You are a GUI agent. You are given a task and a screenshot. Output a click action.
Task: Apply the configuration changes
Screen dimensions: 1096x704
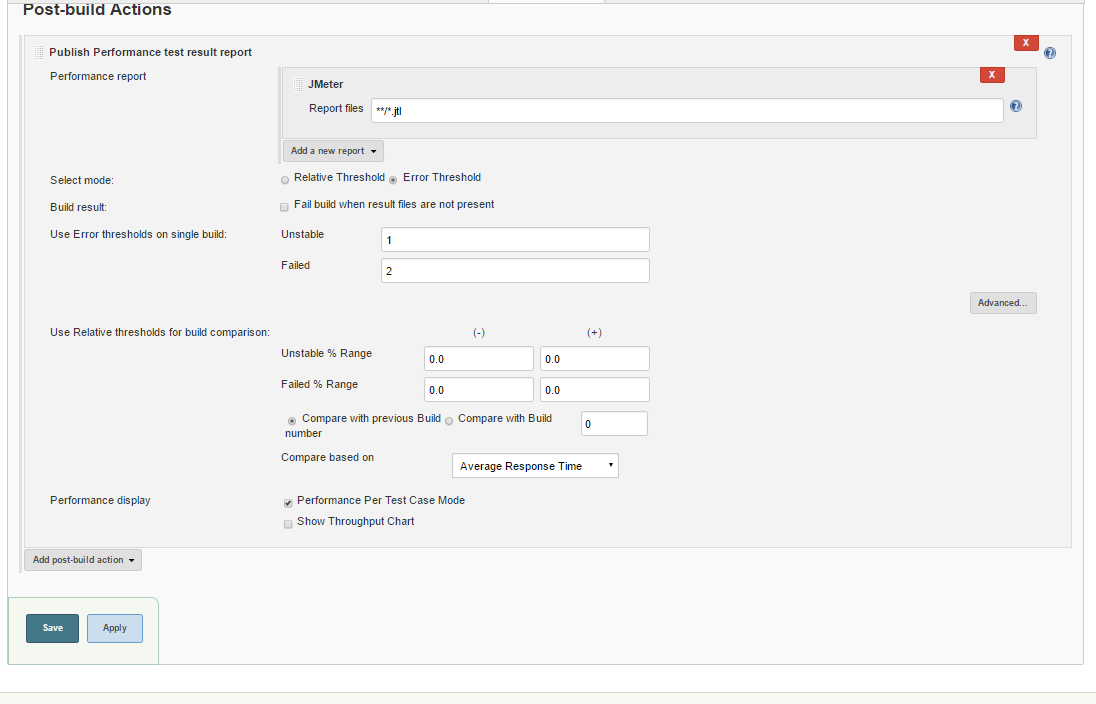tap(115, 628)
